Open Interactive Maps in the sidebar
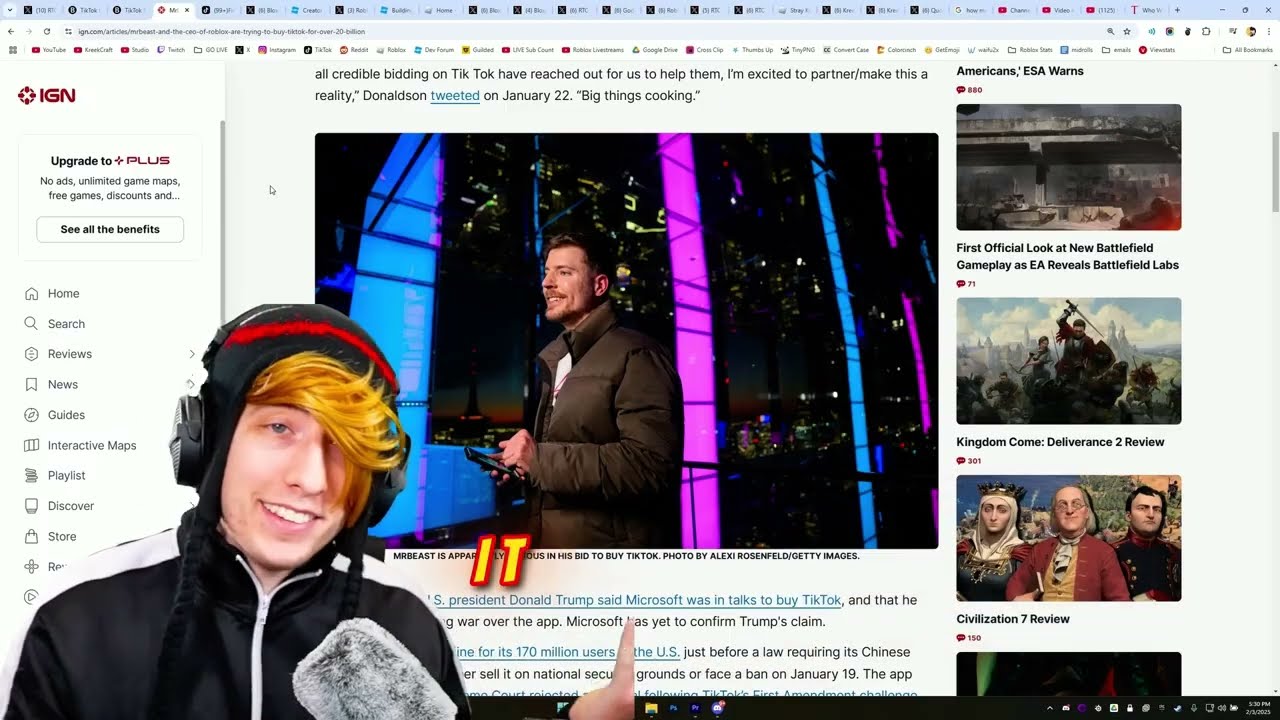Screen dimensions: 1280x720 [x=92, y=446]
